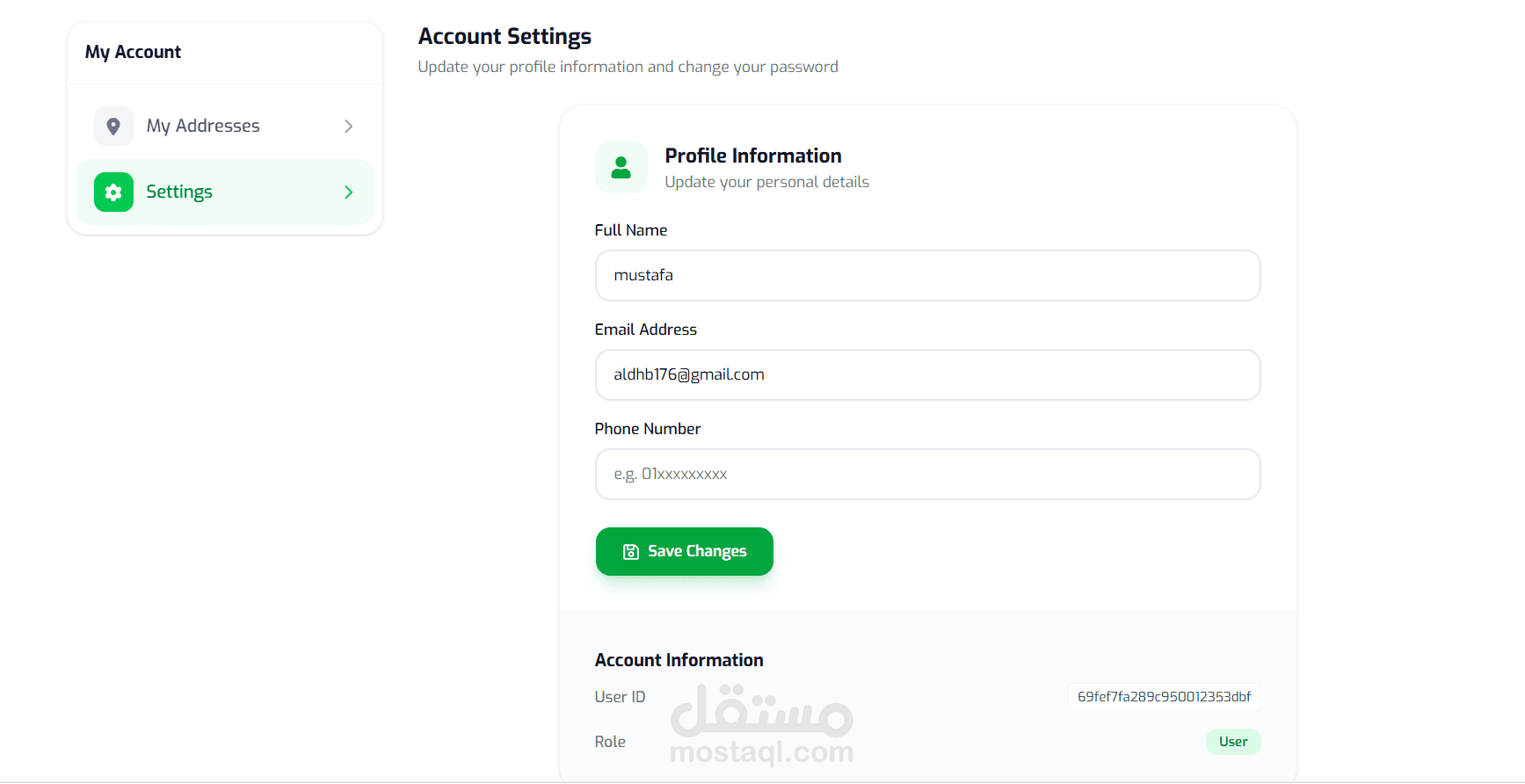Click the Full Name field label
The height and width of the screenshot is (784, 1525).
pyautogui.click(x=631, y=230)
